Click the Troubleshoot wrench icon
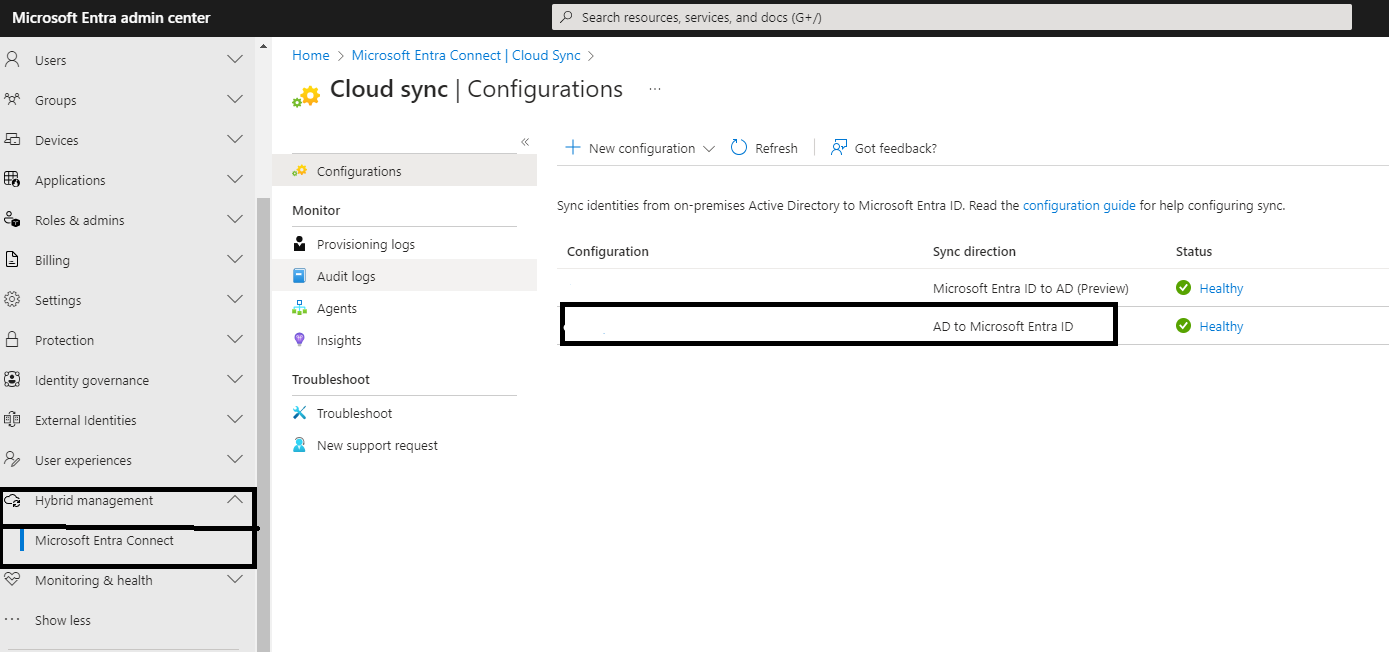Image resolution: width=1389 pixels, height=652 pixels. [299, 413]
